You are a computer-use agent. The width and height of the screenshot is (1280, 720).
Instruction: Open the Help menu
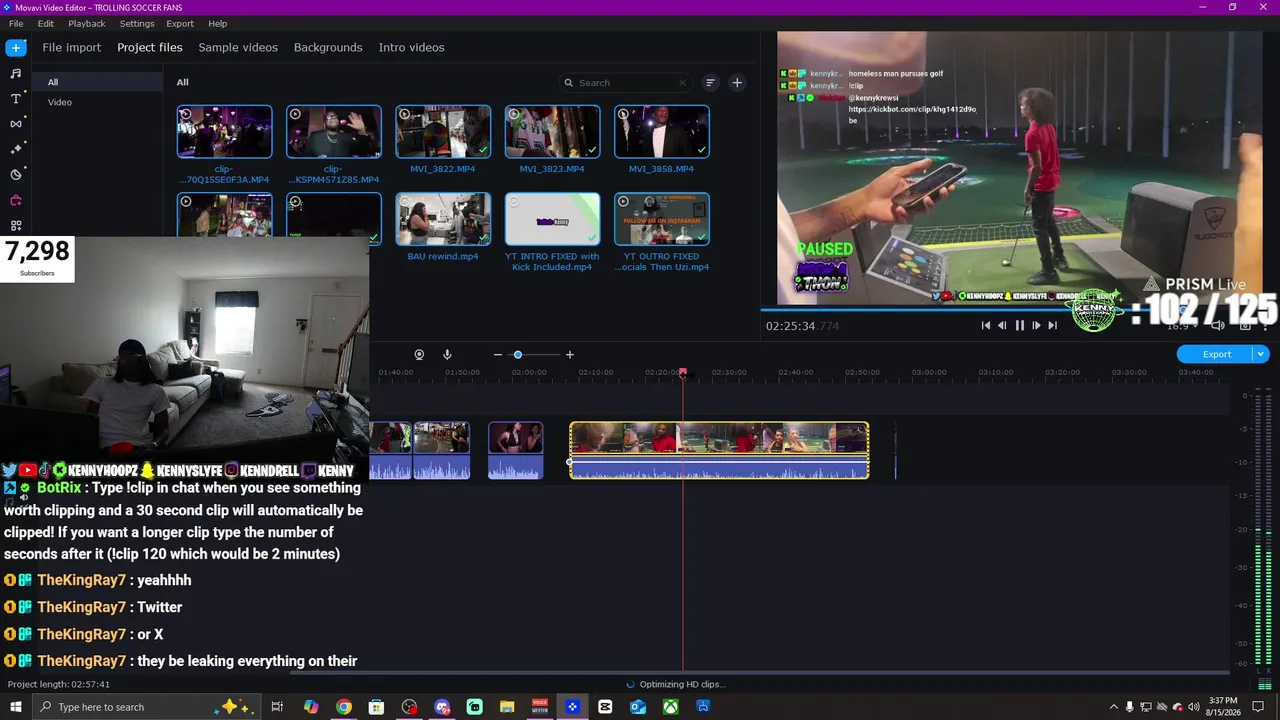pyautogui.click(x=218, y=23)
